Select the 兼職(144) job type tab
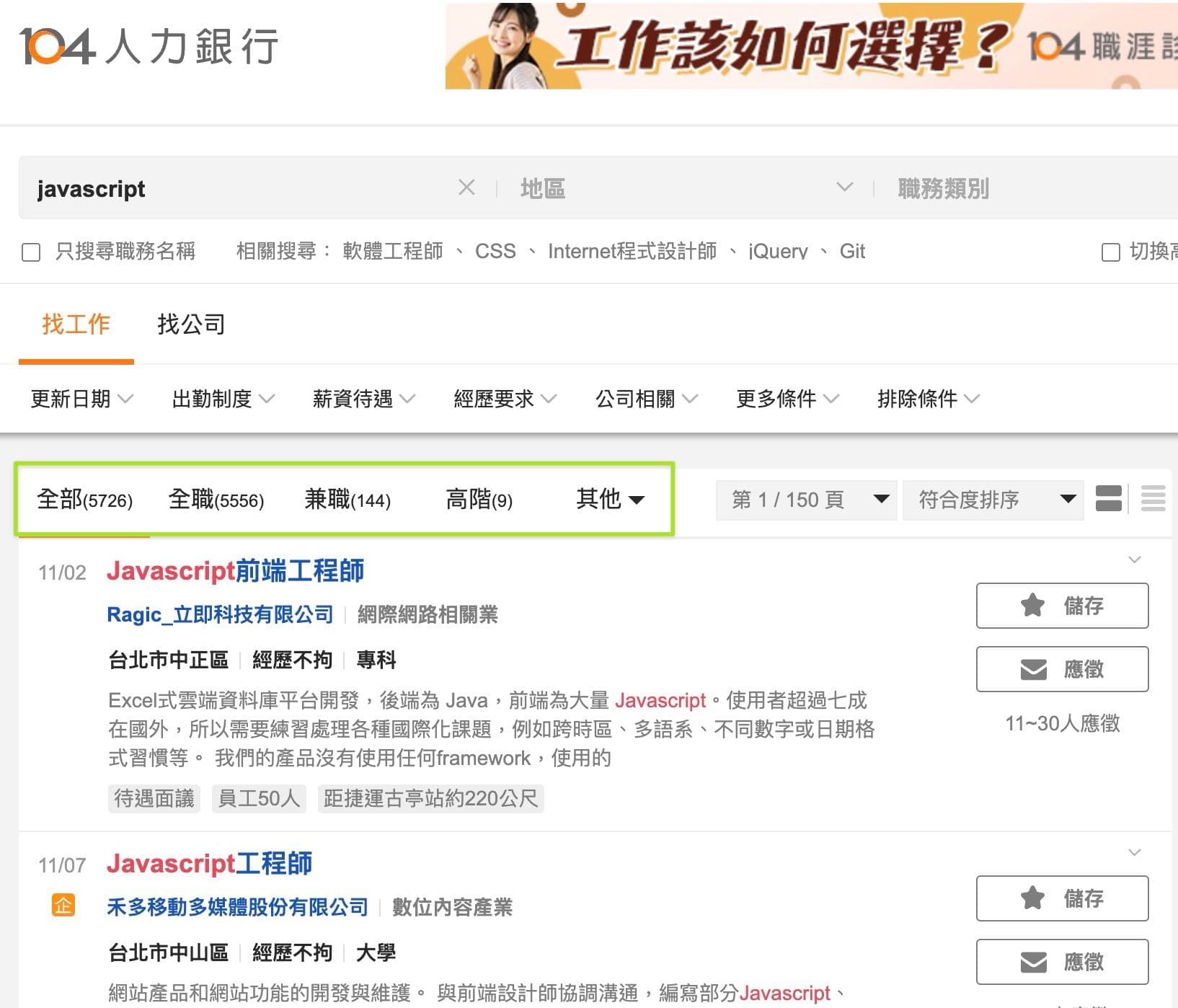Image resolution: width=1178 pixels, height=1008 pixels. click(x=347, y=499)
